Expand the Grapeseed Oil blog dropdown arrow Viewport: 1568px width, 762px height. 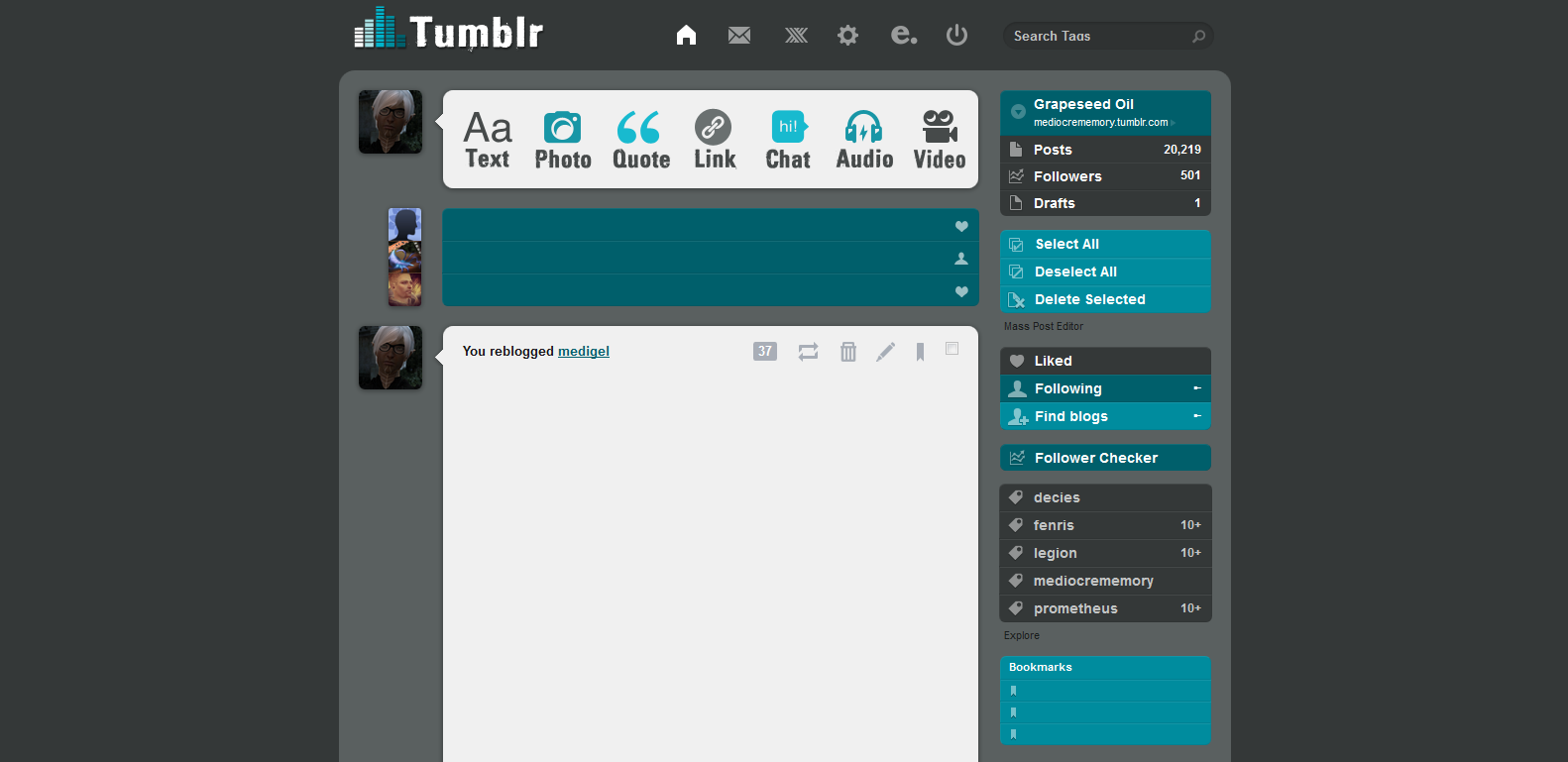pyautogui.click(x=1018, y=112)
